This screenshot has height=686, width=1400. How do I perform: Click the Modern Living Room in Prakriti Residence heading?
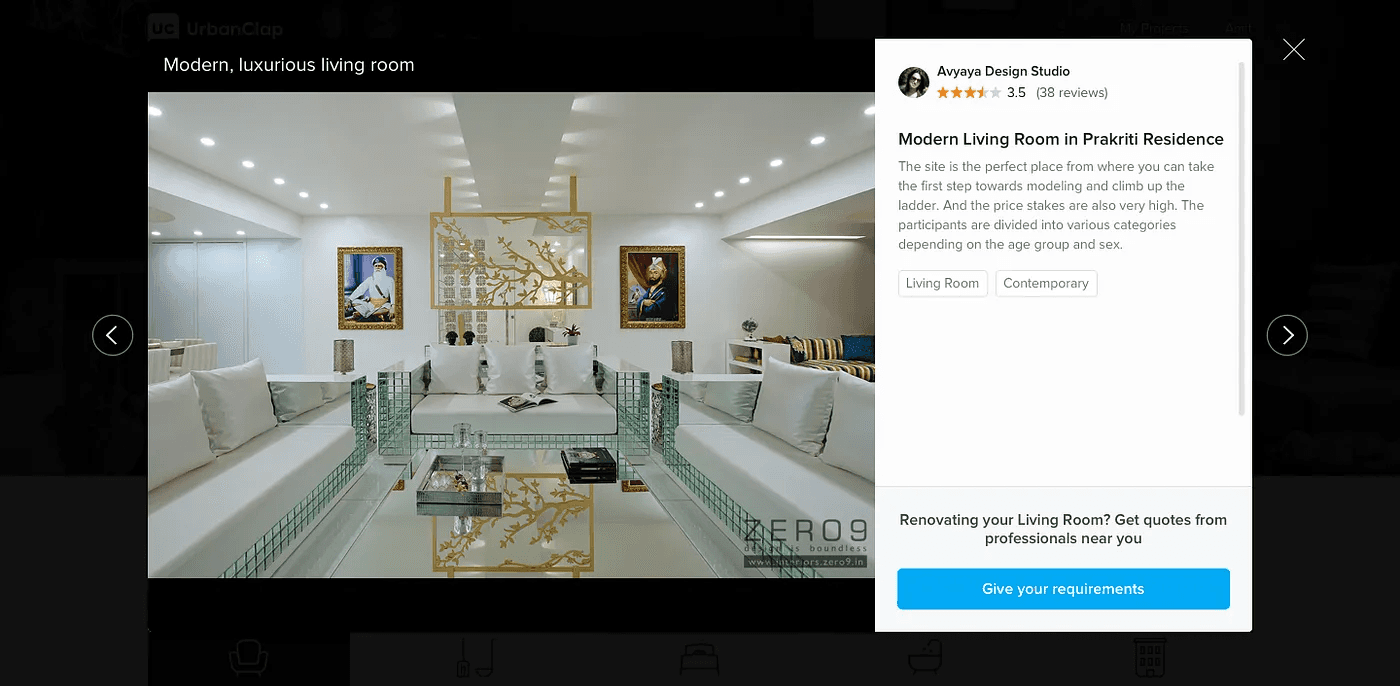click(1061, 139)
